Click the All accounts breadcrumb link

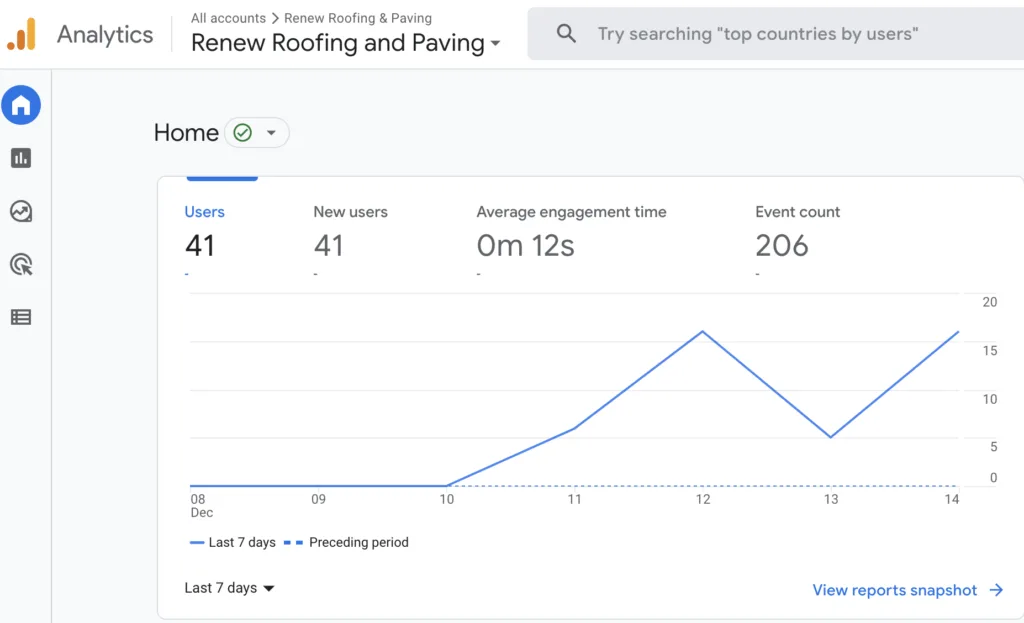229,18
